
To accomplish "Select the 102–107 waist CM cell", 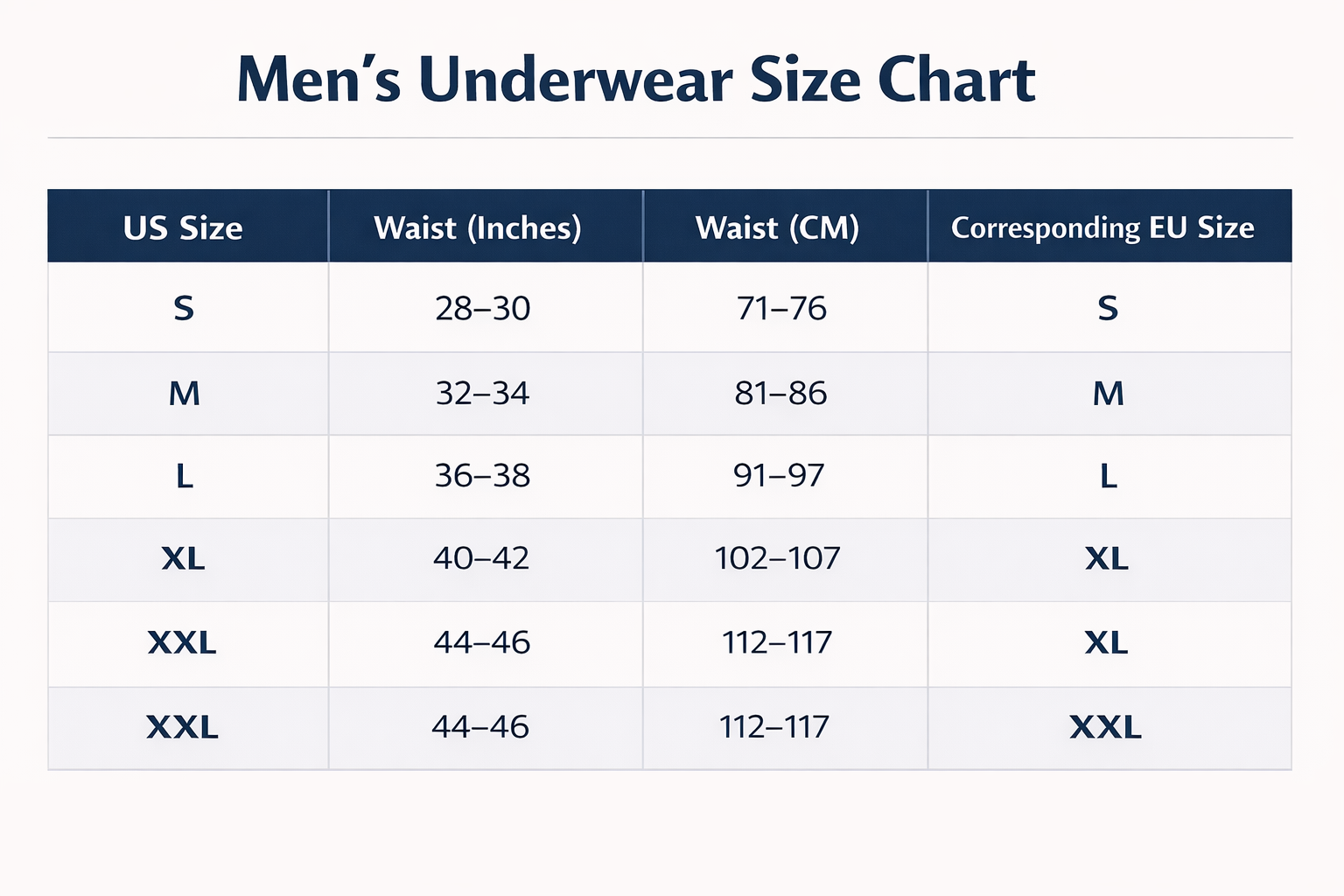I will coord(777,558).
